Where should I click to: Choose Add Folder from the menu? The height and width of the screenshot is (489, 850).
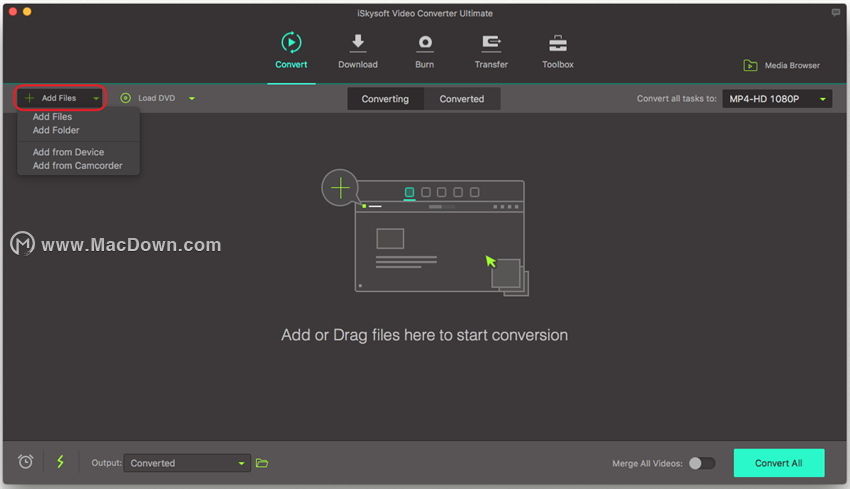pyautogui.click(x=56, y=130)
